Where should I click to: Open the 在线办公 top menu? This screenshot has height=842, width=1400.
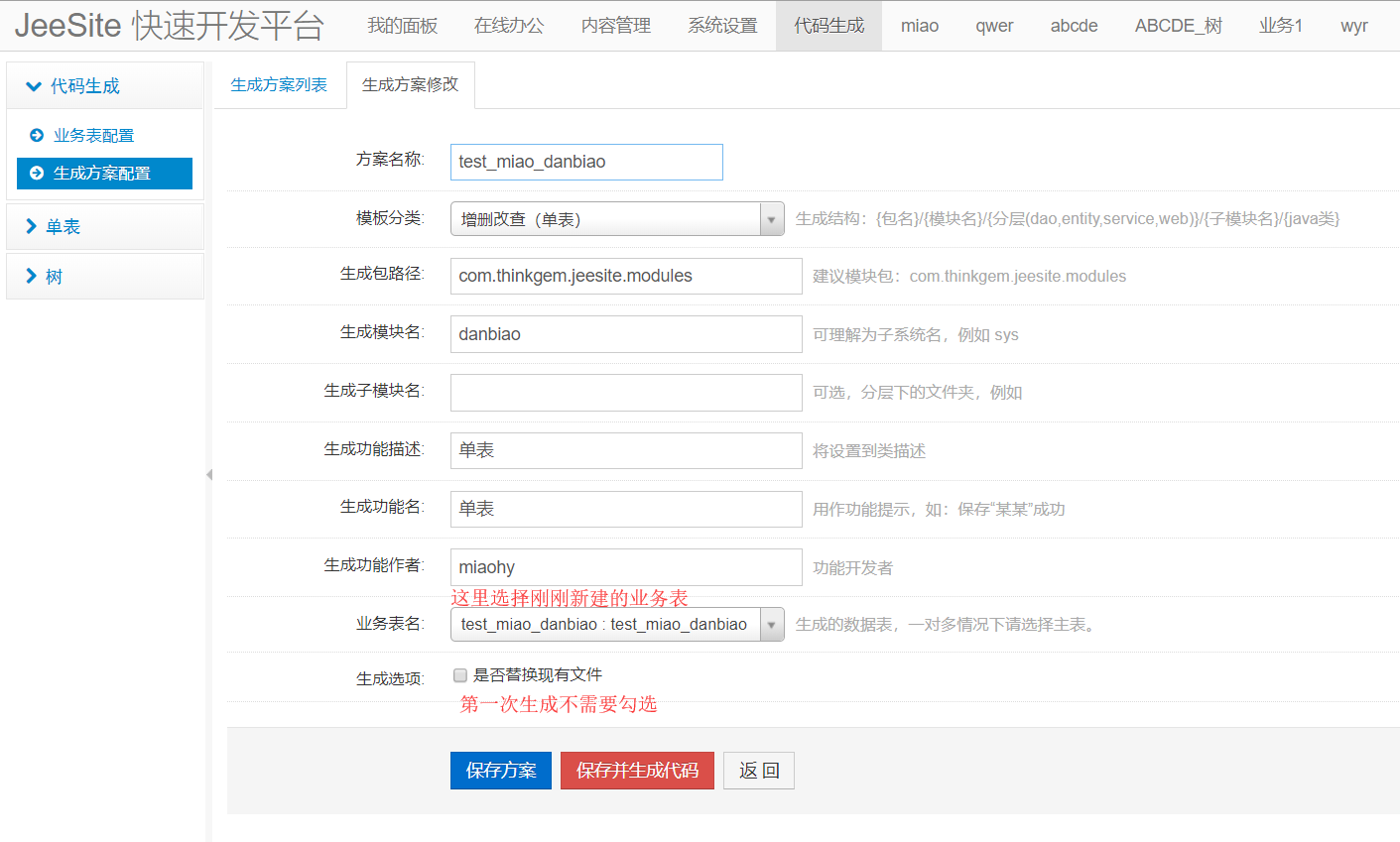click(509, 26)
